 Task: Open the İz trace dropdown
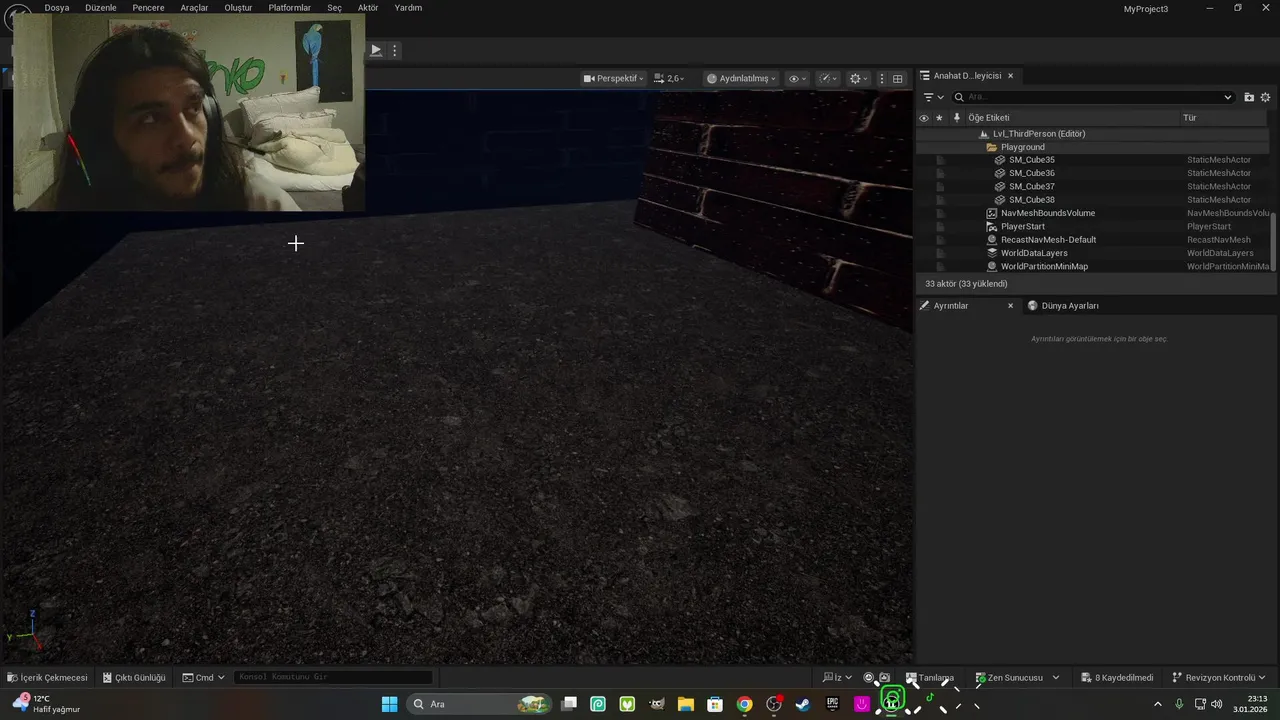[837, 678]
